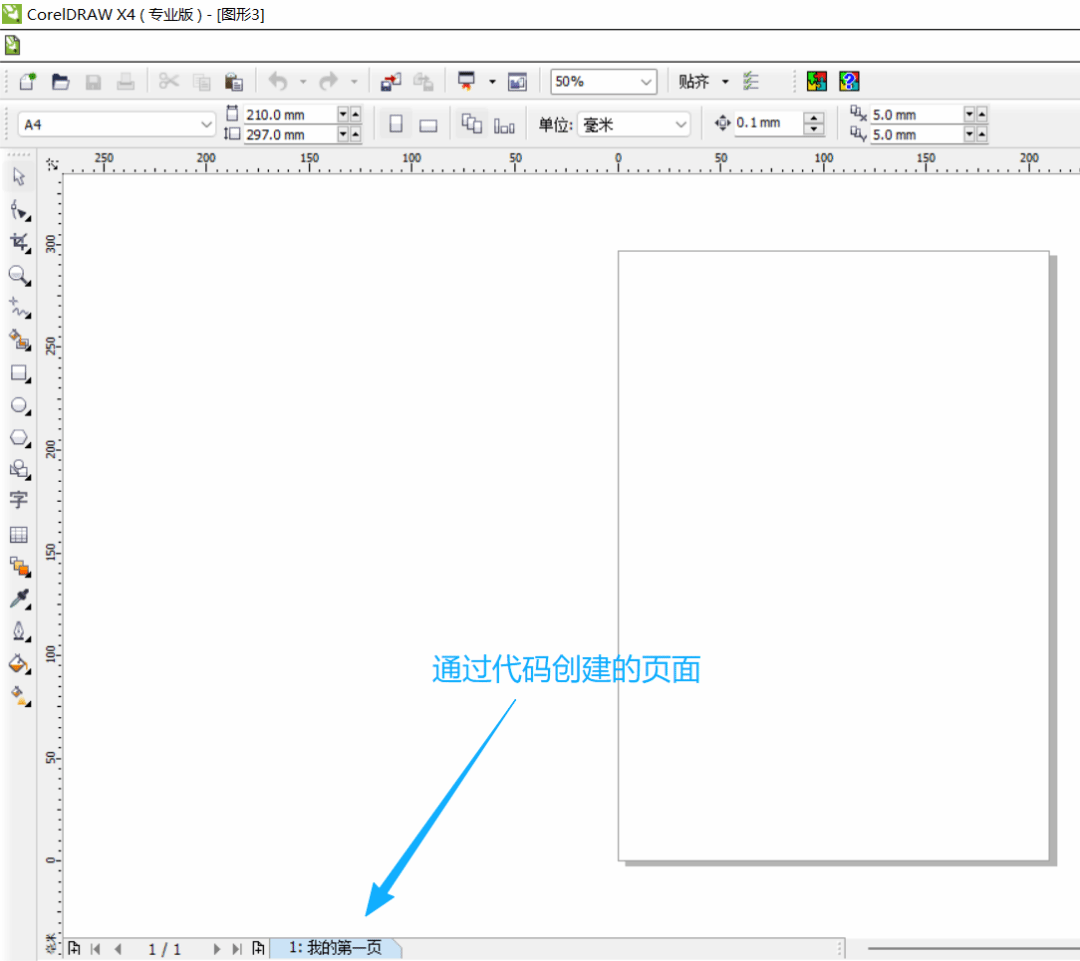Pick the Ellipse tool

19,405
